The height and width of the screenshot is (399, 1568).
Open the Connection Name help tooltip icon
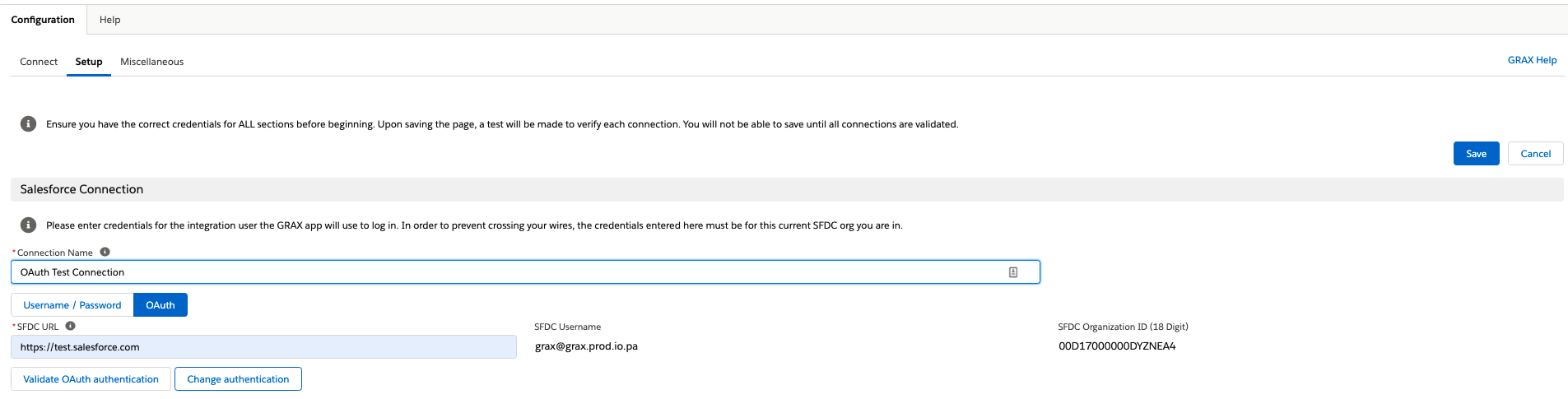point(105,253)
